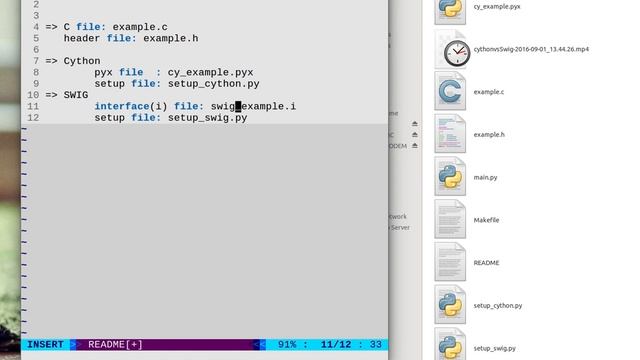Click the bottom eject icon in file manager sidebar
The height and width of the screenshot is (360, 640).
[x=415, y=145]
